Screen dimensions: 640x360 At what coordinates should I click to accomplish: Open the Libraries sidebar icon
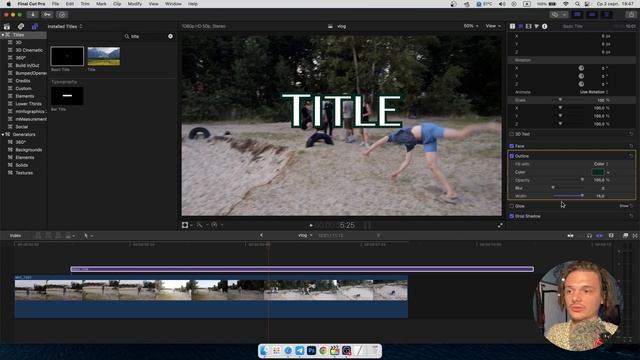7,26
